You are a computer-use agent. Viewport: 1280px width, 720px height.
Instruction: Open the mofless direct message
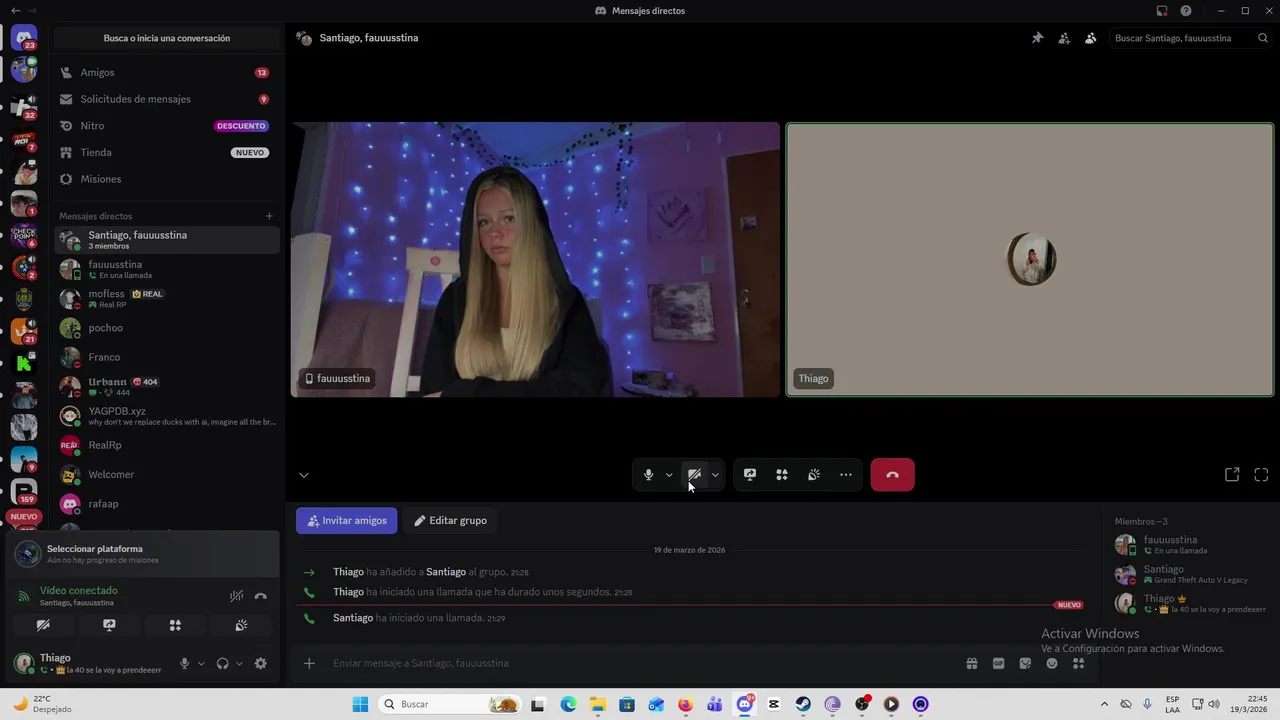pyautogui.click(x=166, y=298)
